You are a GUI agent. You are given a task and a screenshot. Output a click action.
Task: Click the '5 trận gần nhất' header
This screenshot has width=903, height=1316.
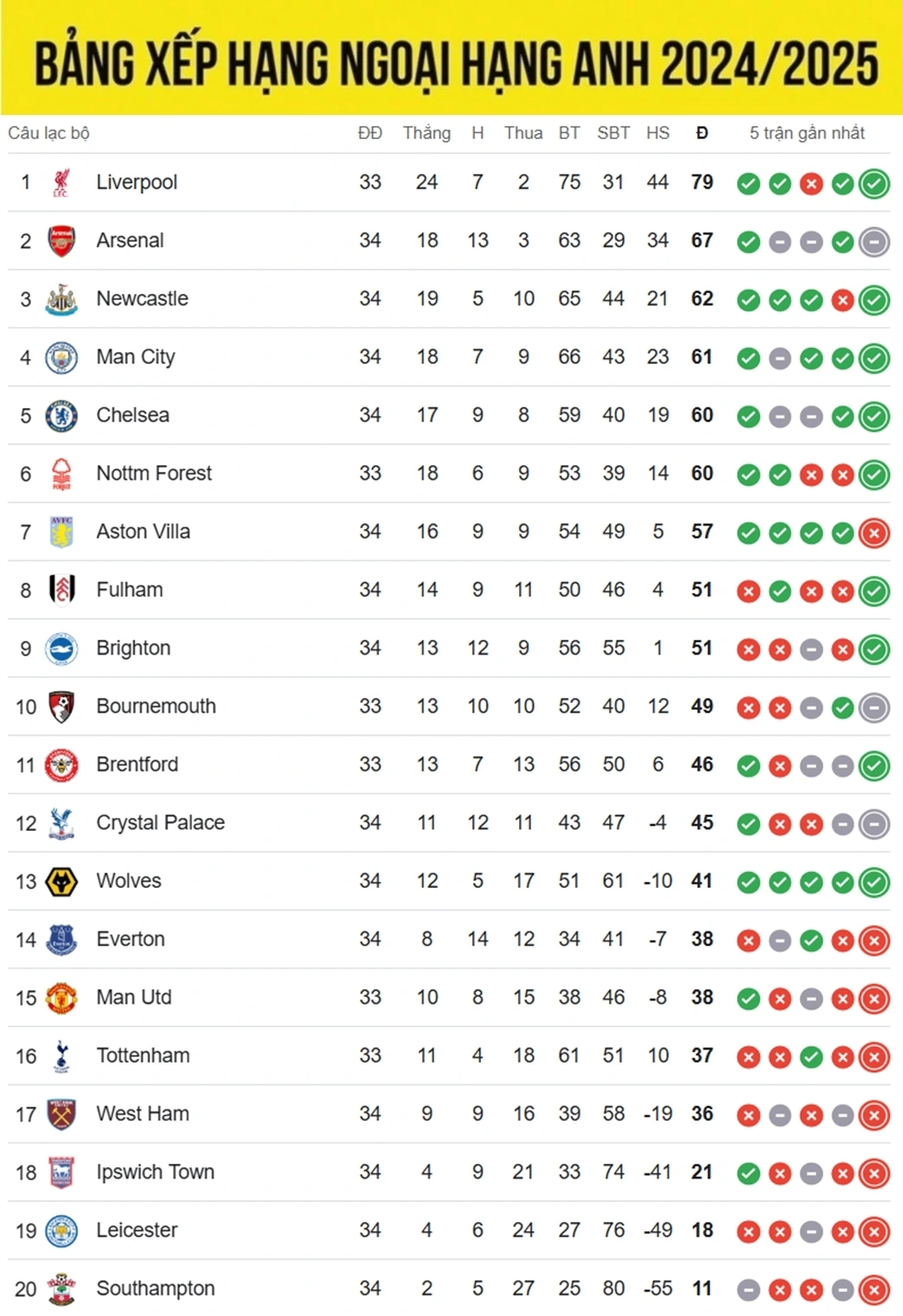tap(807, 133)
